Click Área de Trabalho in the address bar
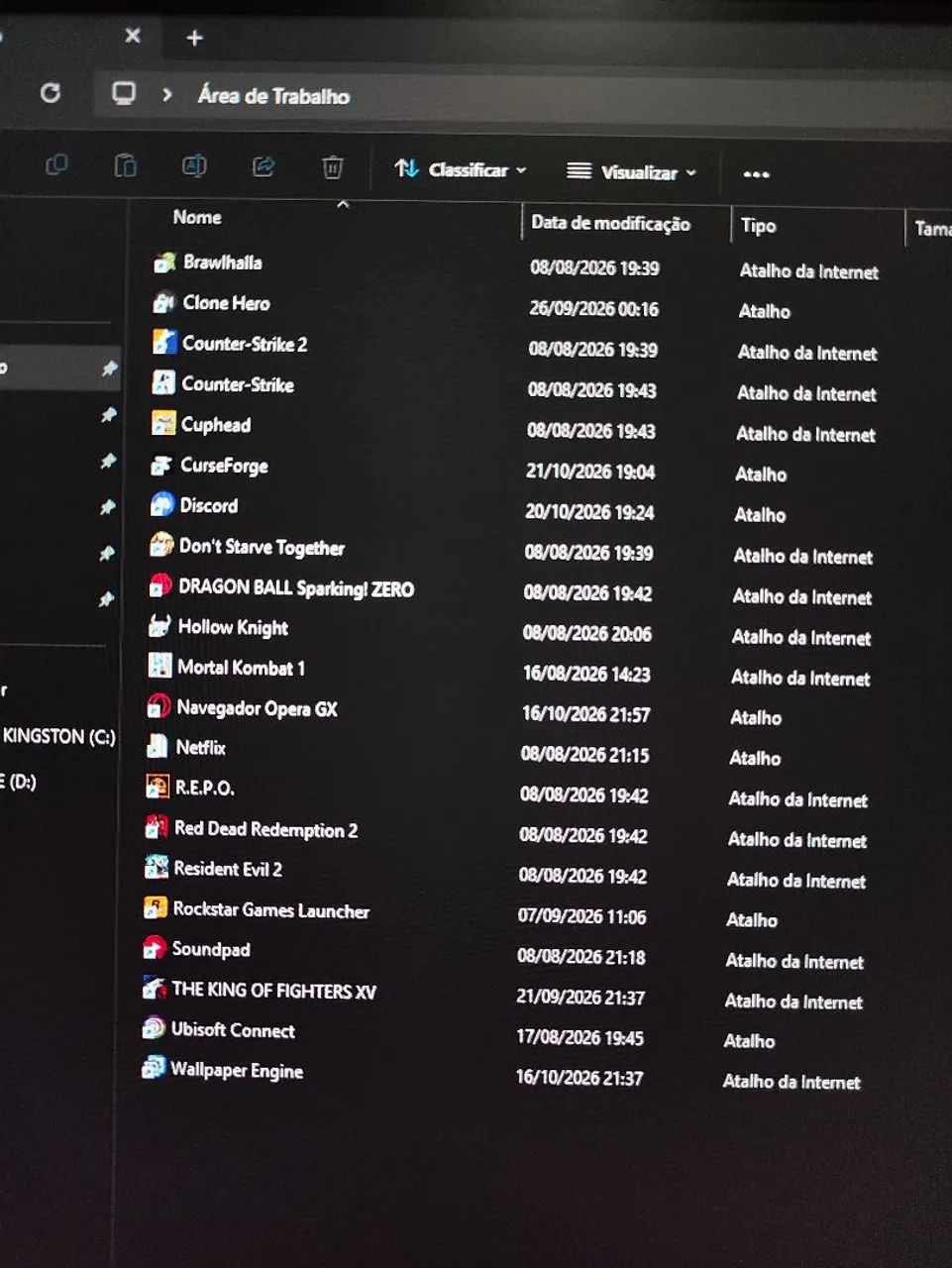Image resolution: width=952 pixels, height=1268 pixels. pos(273,96)
